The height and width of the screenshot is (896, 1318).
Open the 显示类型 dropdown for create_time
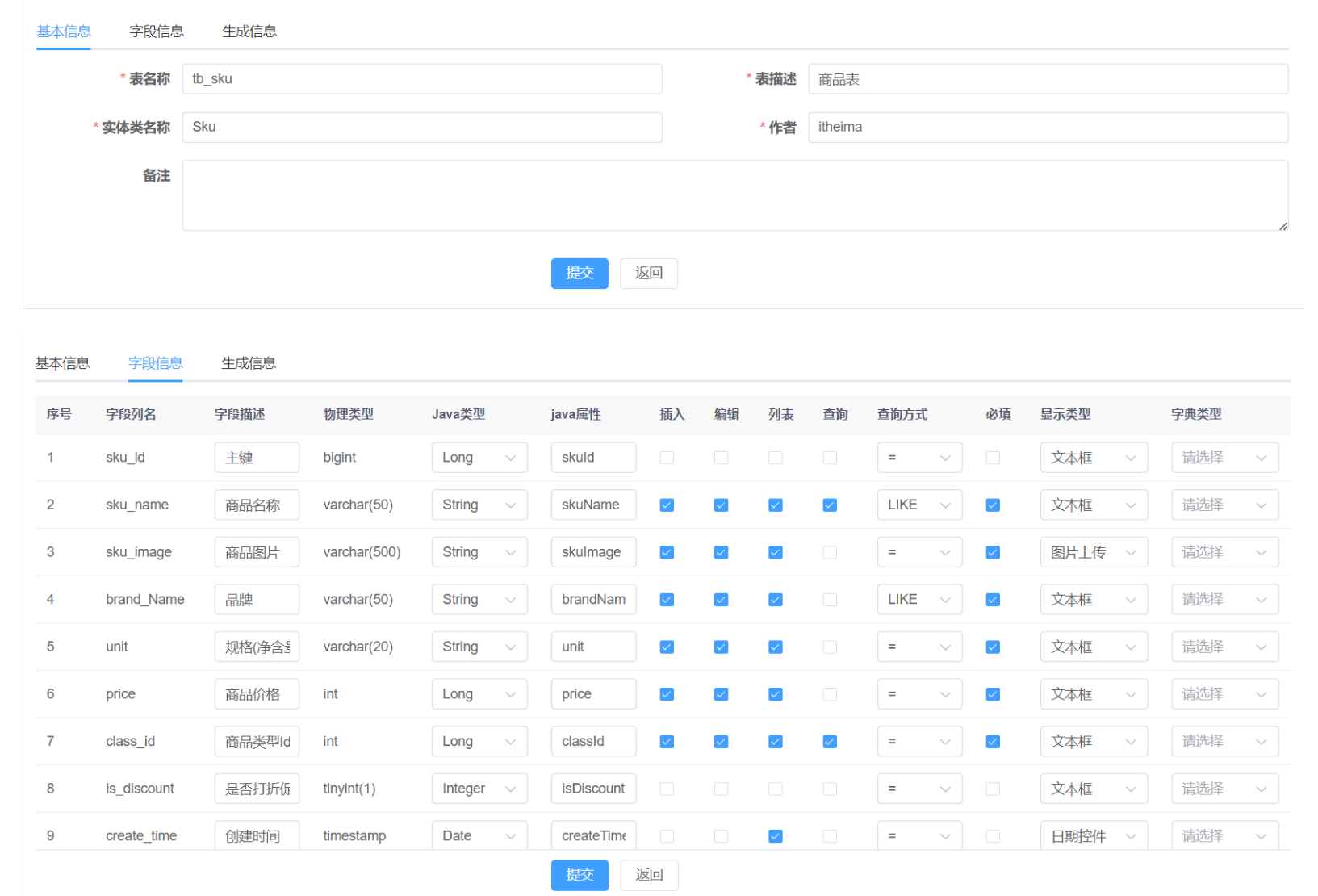(x=1094, y=835)
